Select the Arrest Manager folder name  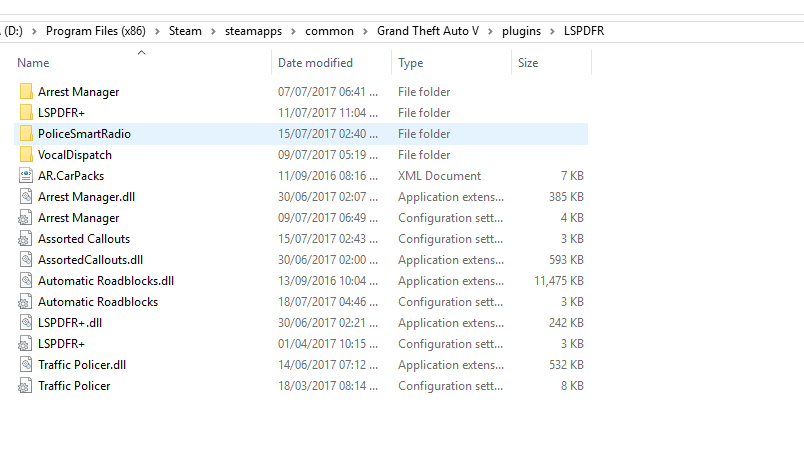pyautogui.click(x=78, y=92)
